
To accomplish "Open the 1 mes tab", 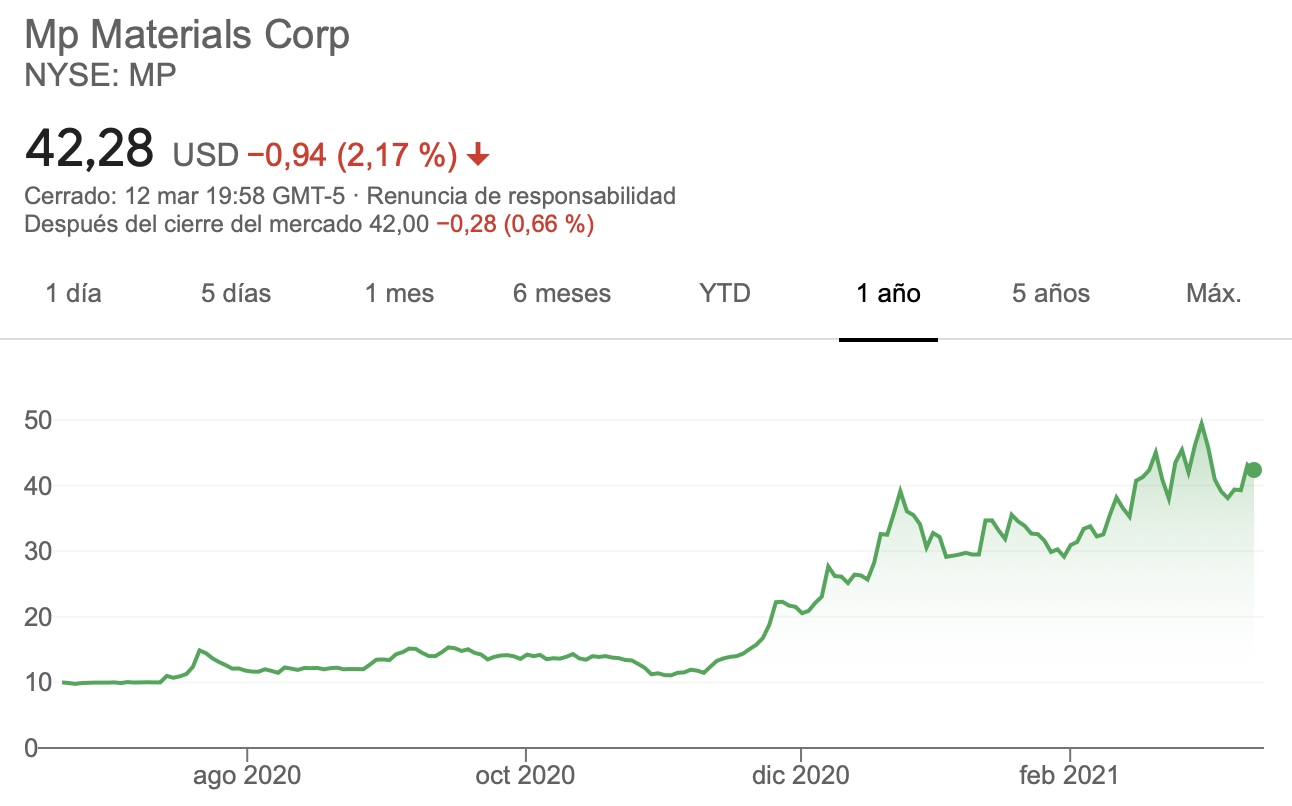I will [399, 294].
